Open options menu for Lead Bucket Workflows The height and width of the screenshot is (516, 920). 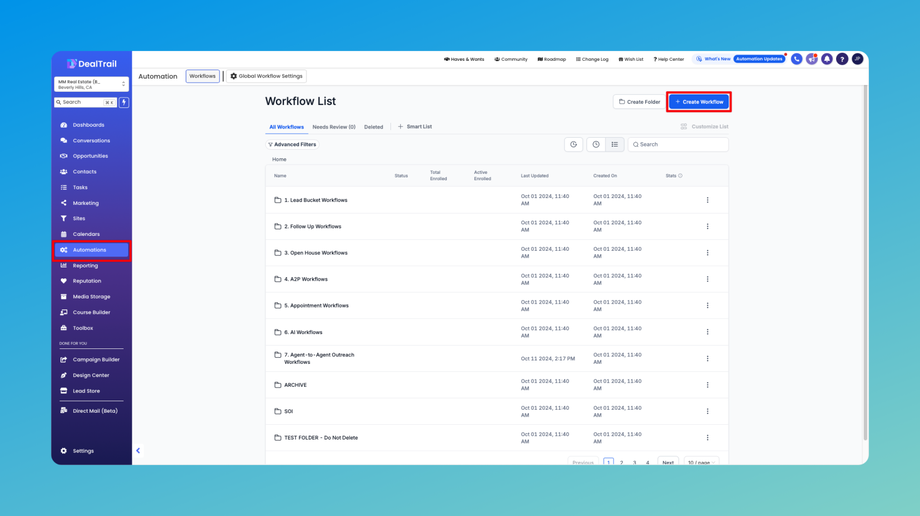[x=708, y=200]
